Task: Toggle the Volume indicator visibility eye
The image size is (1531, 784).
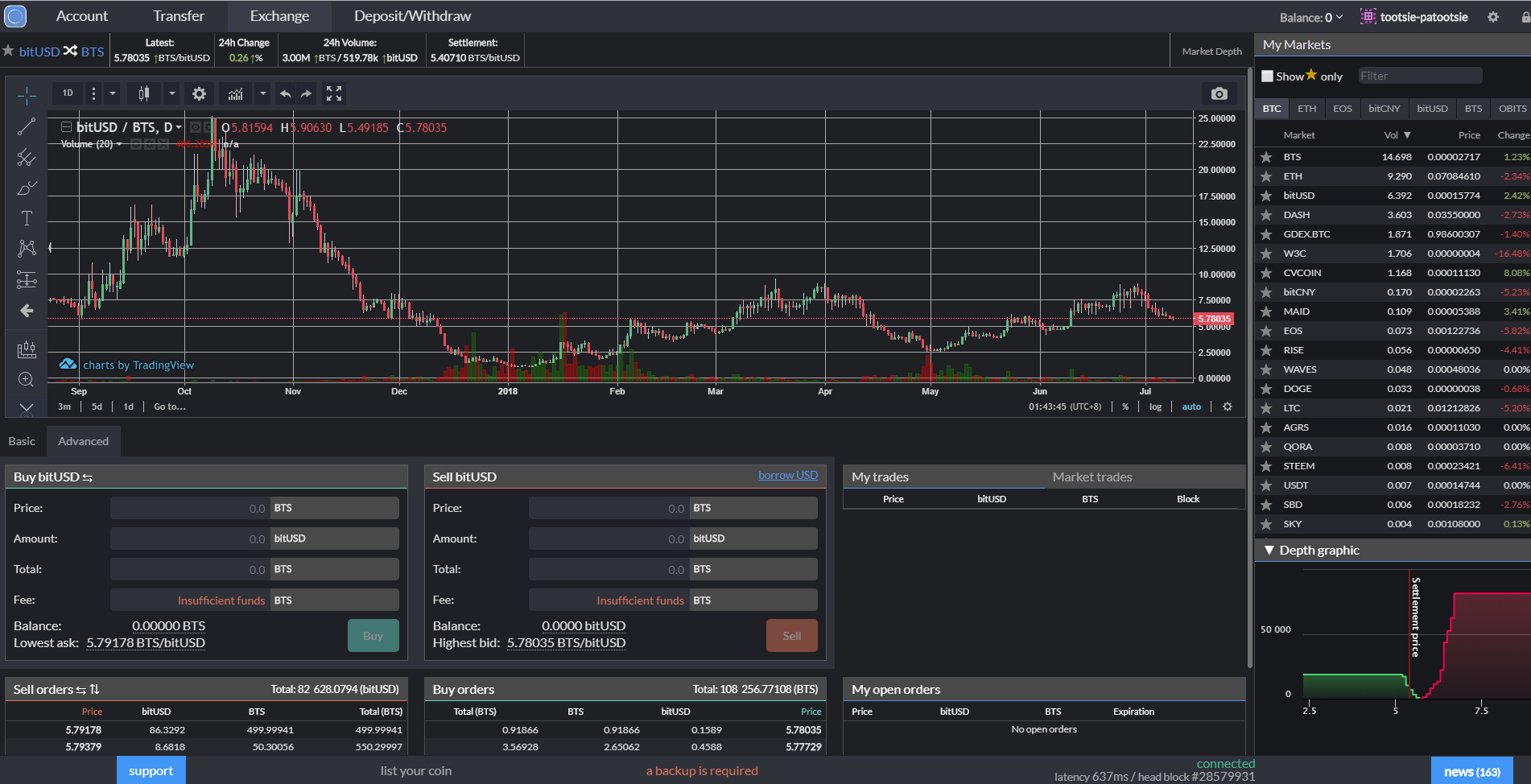Action: 136,144
